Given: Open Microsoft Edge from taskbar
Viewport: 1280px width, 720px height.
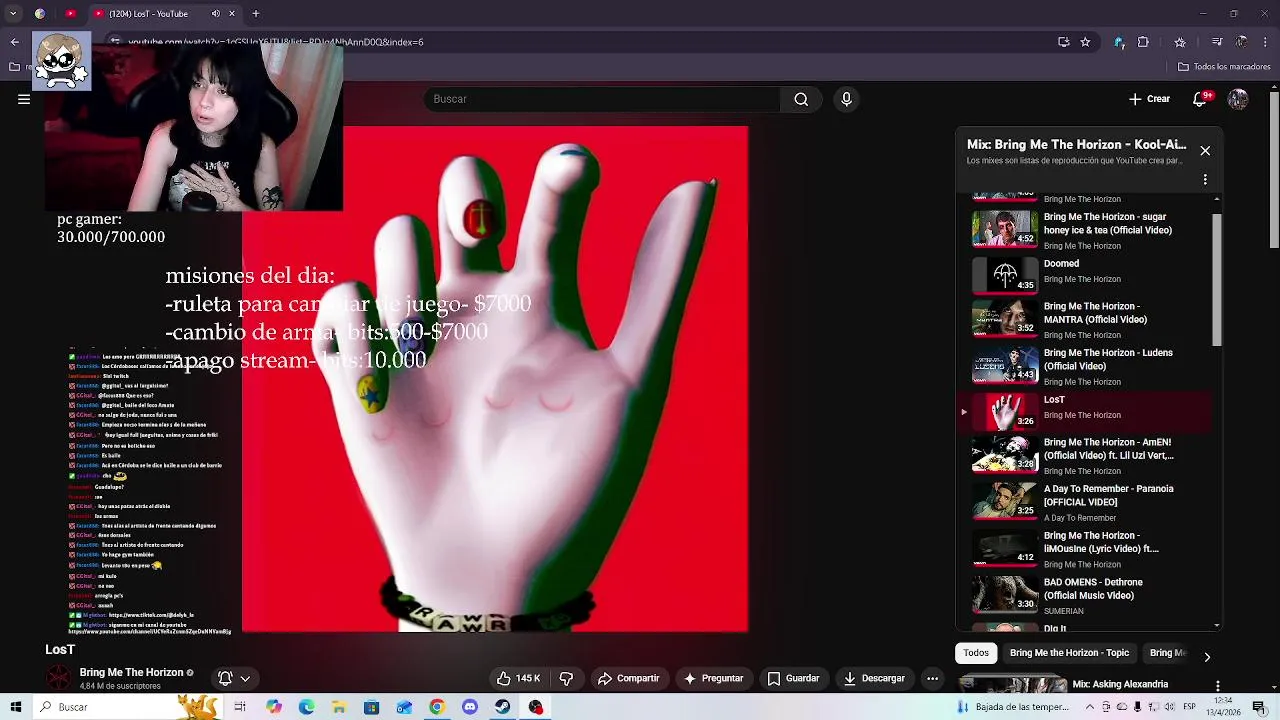Looking at the screenshot, I should click(x=306, y=707).
